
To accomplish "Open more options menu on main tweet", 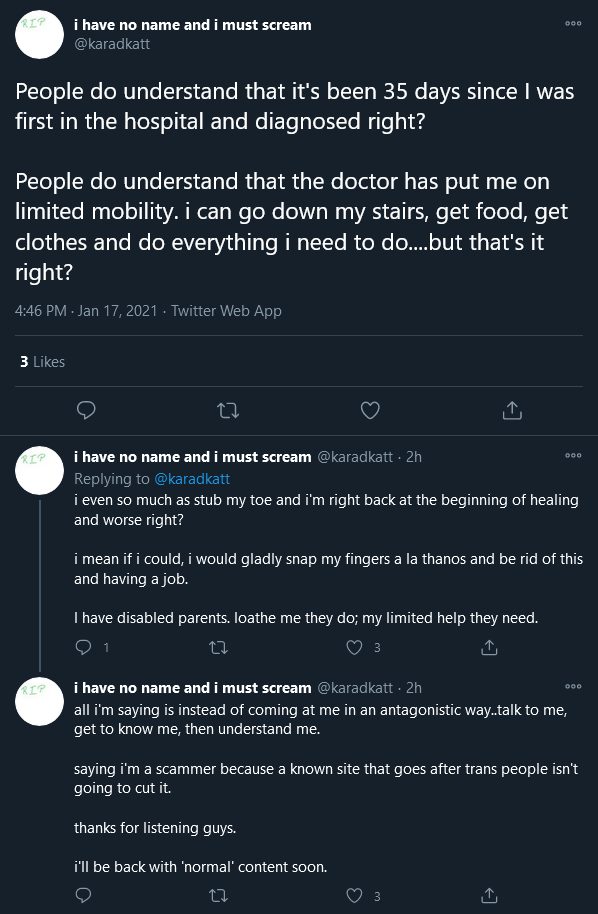I will click(x=573, y=24).
